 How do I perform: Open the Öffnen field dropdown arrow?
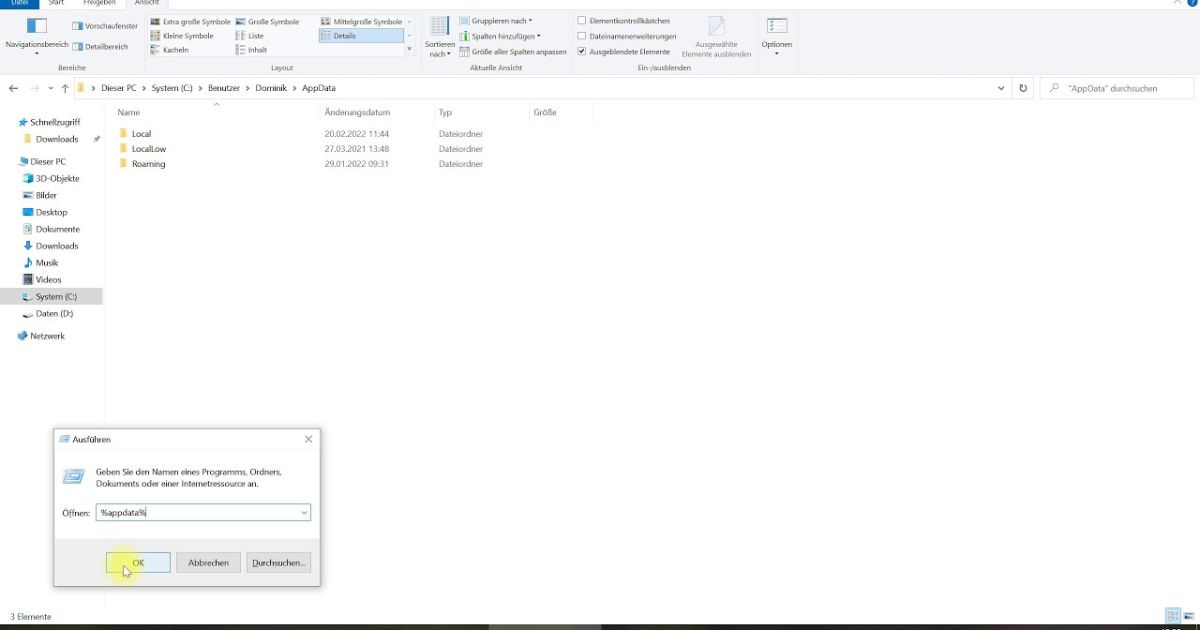(x=303, y=512)
